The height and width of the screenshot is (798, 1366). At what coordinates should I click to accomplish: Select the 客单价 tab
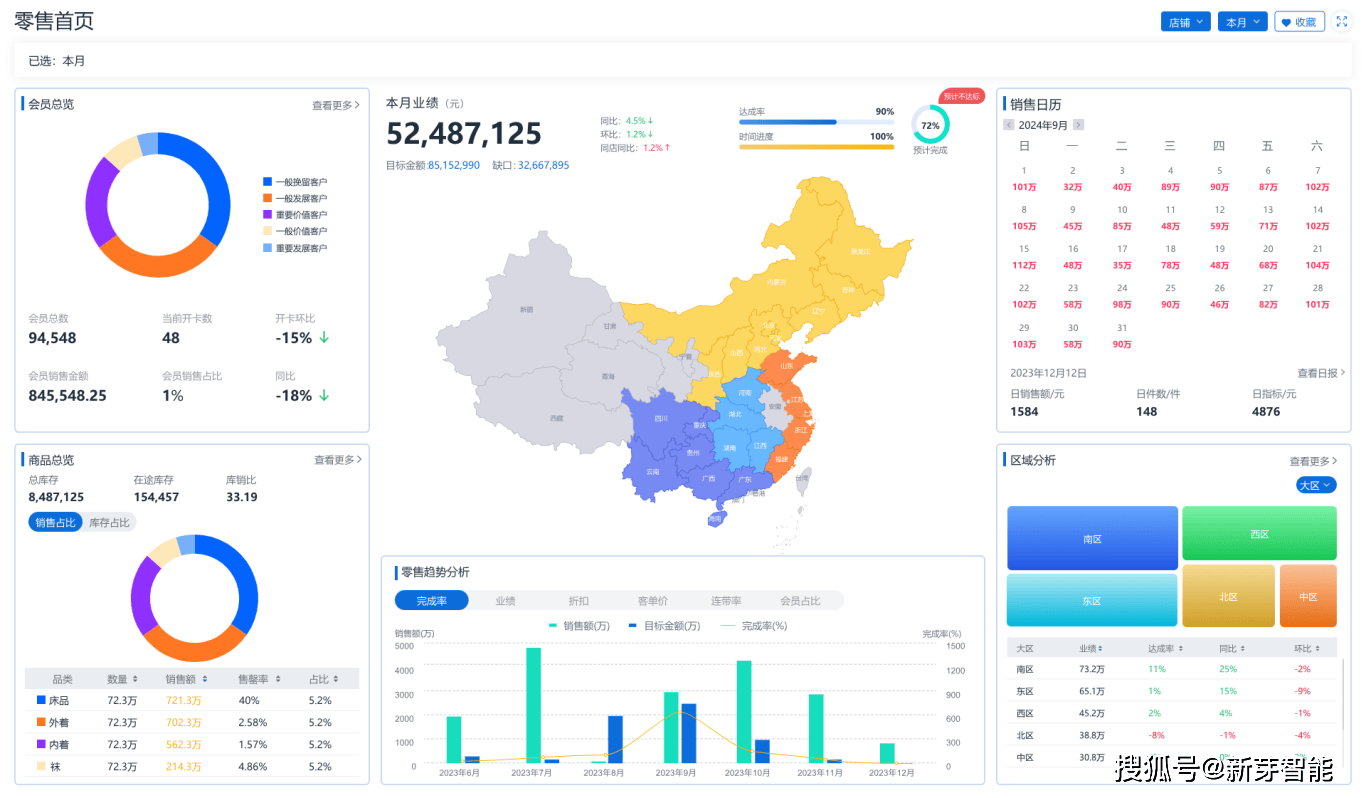pyautogui.click(x=653, y=600)
